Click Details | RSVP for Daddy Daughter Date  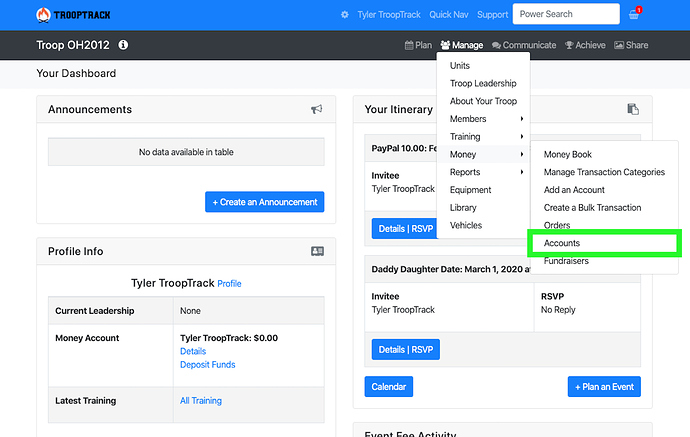pyautogui.click(x=405, y=349)
